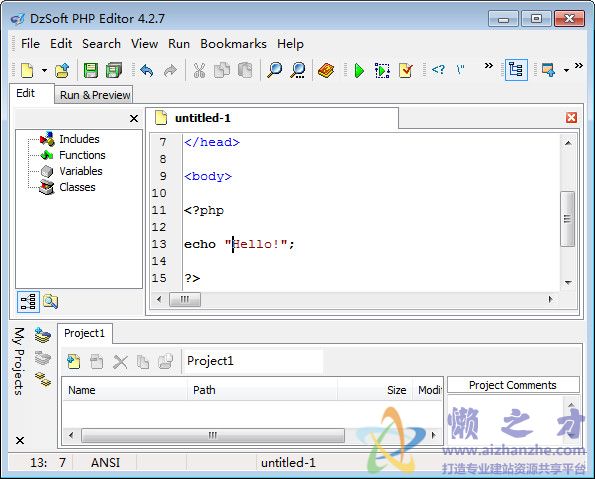
Task: Redo with the gray arrow icon
Action: [x=170, y=70]
